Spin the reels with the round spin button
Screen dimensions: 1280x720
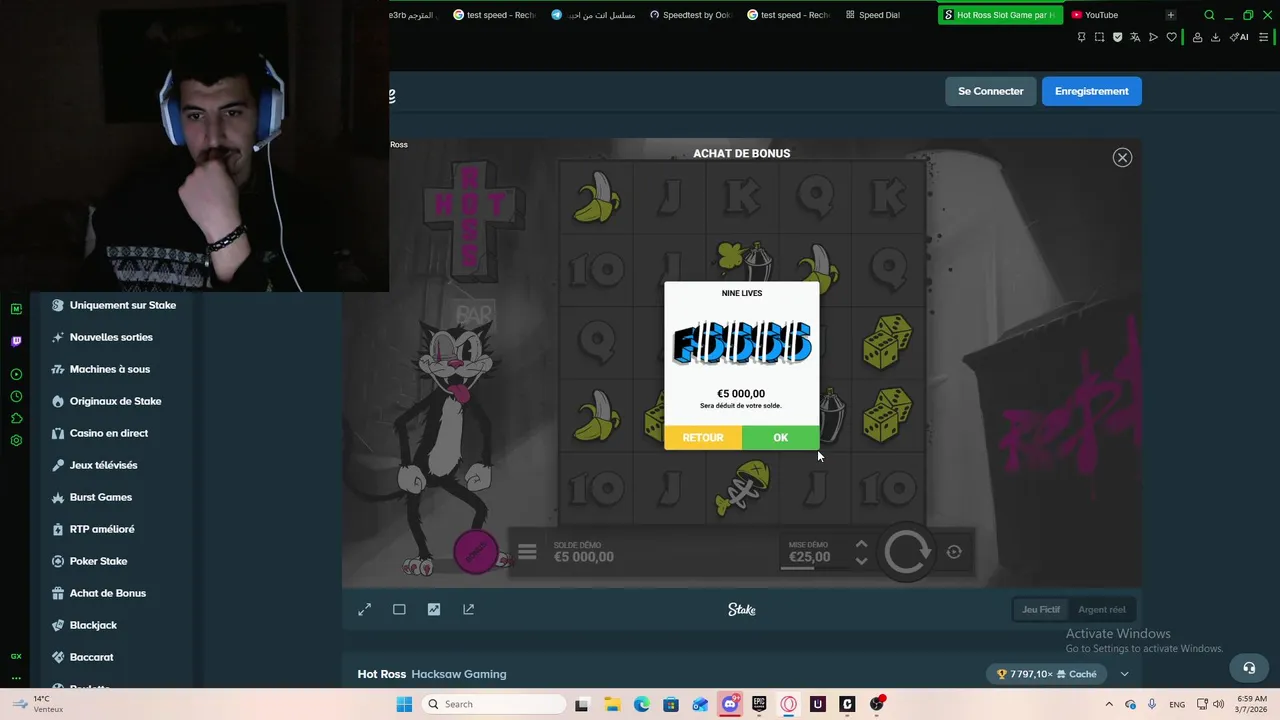coord(907,552)
